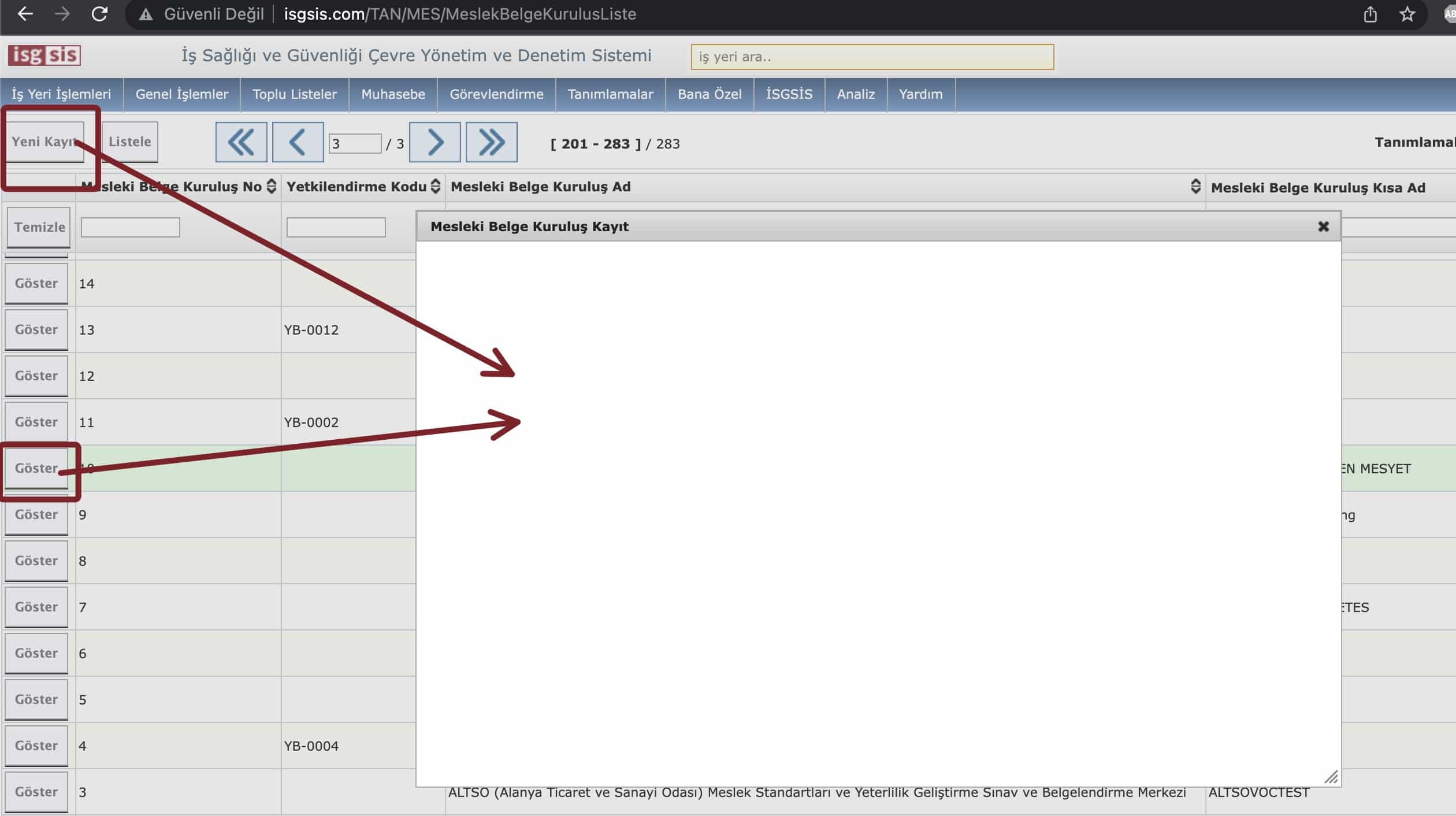Go to previous page with left arrow
The height and width of the screenshot is (816, 1456).
(298, 142)
